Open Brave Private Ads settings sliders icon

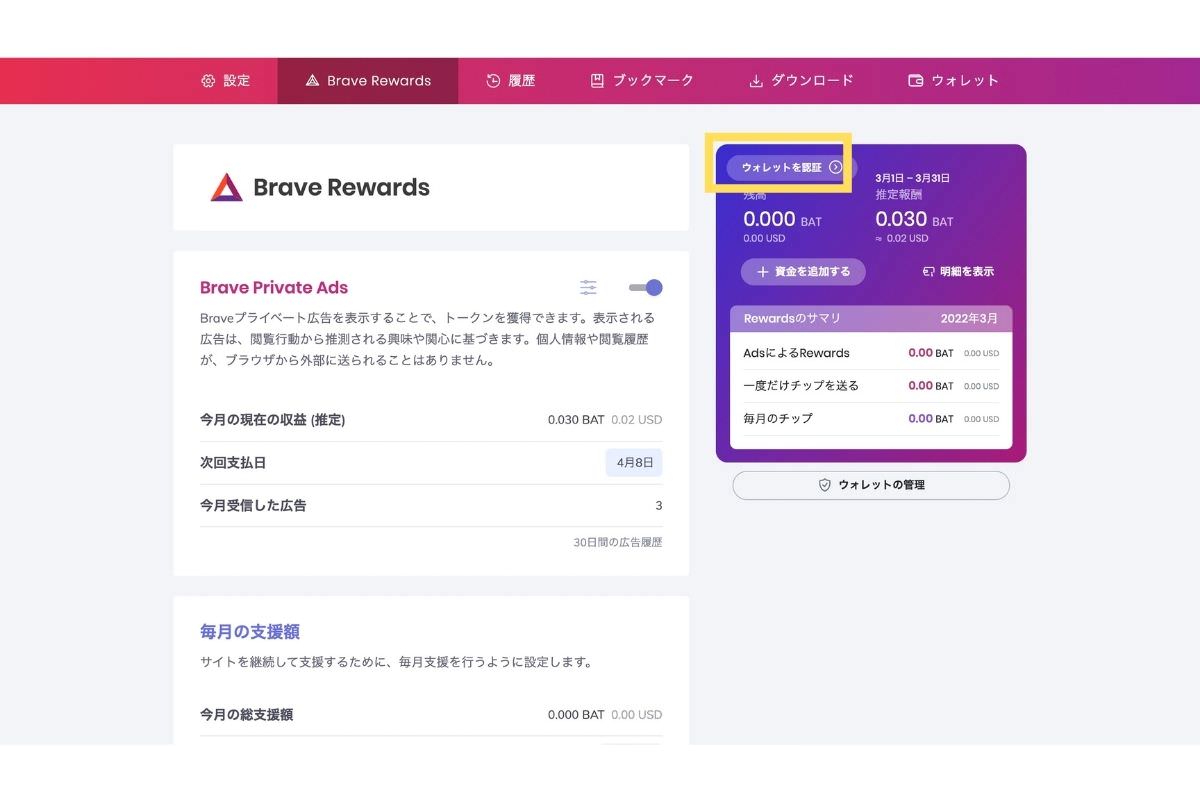[x=588, y=288]
